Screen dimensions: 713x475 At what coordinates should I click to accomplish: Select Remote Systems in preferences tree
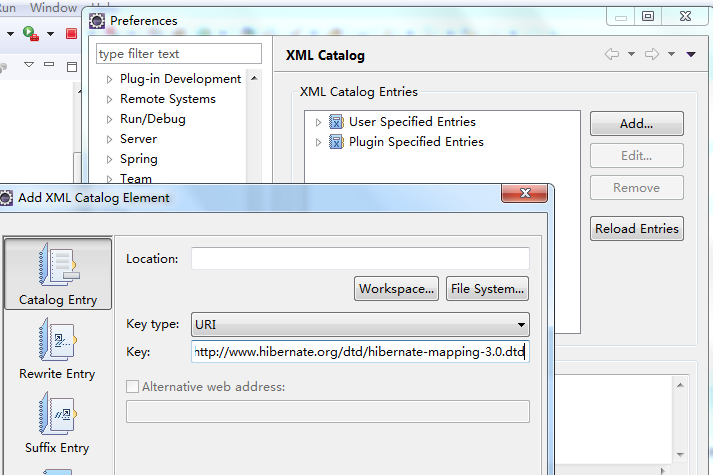coord(168,99)
